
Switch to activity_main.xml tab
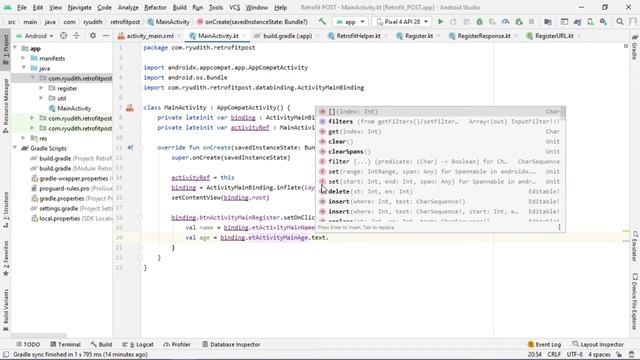pos(150,36)
